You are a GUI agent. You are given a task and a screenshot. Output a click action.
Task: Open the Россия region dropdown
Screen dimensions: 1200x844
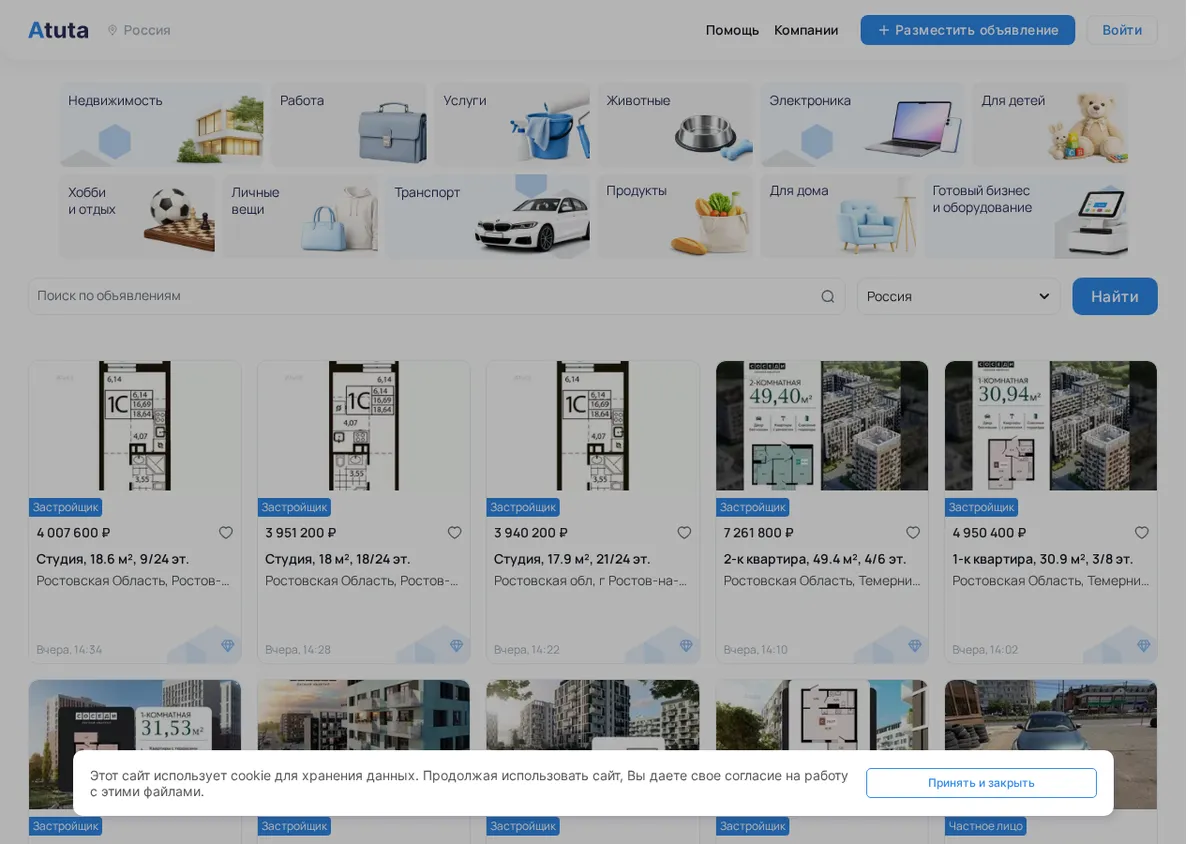[958, 296]
